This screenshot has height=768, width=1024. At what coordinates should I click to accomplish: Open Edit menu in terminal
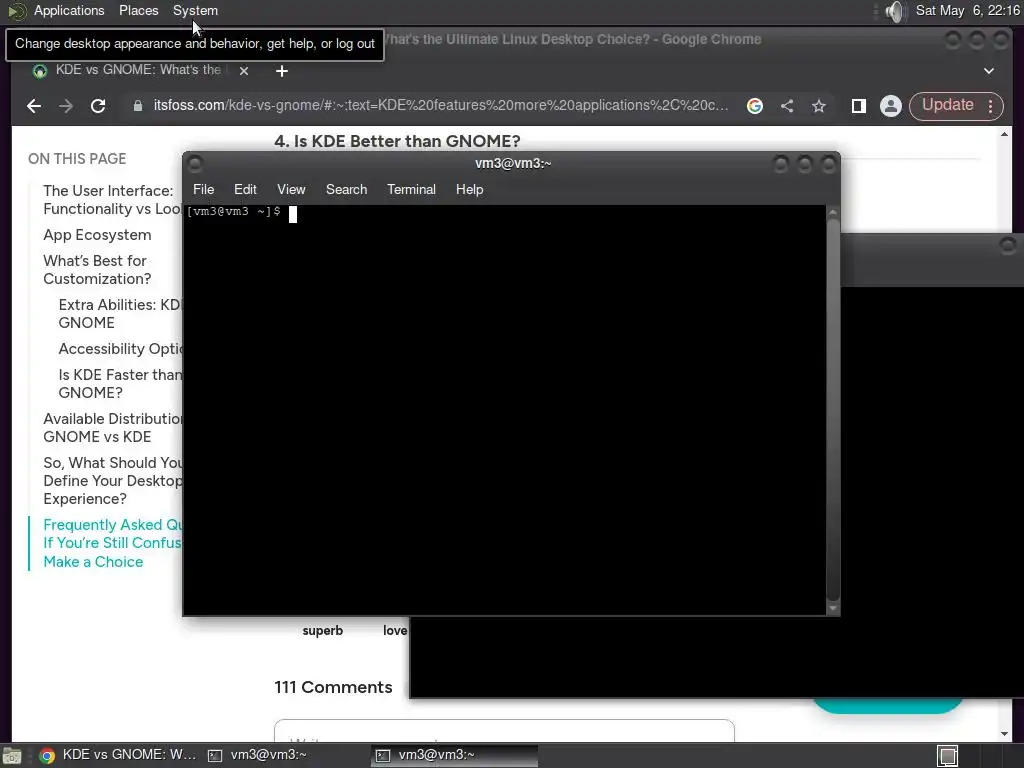(245, 189)
